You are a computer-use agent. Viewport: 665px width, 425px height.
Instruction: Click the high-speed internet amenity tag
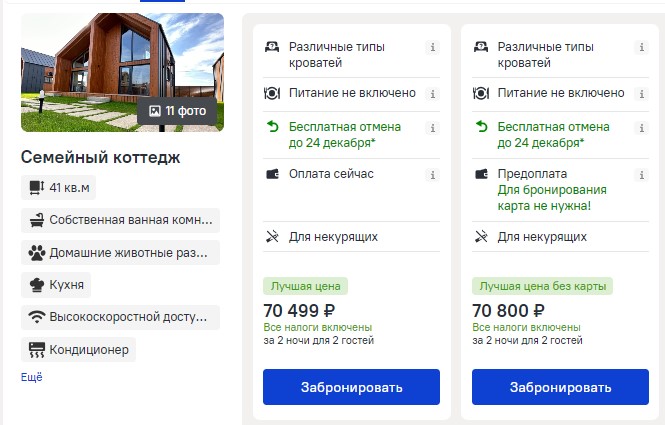click(x=120, y=318)
